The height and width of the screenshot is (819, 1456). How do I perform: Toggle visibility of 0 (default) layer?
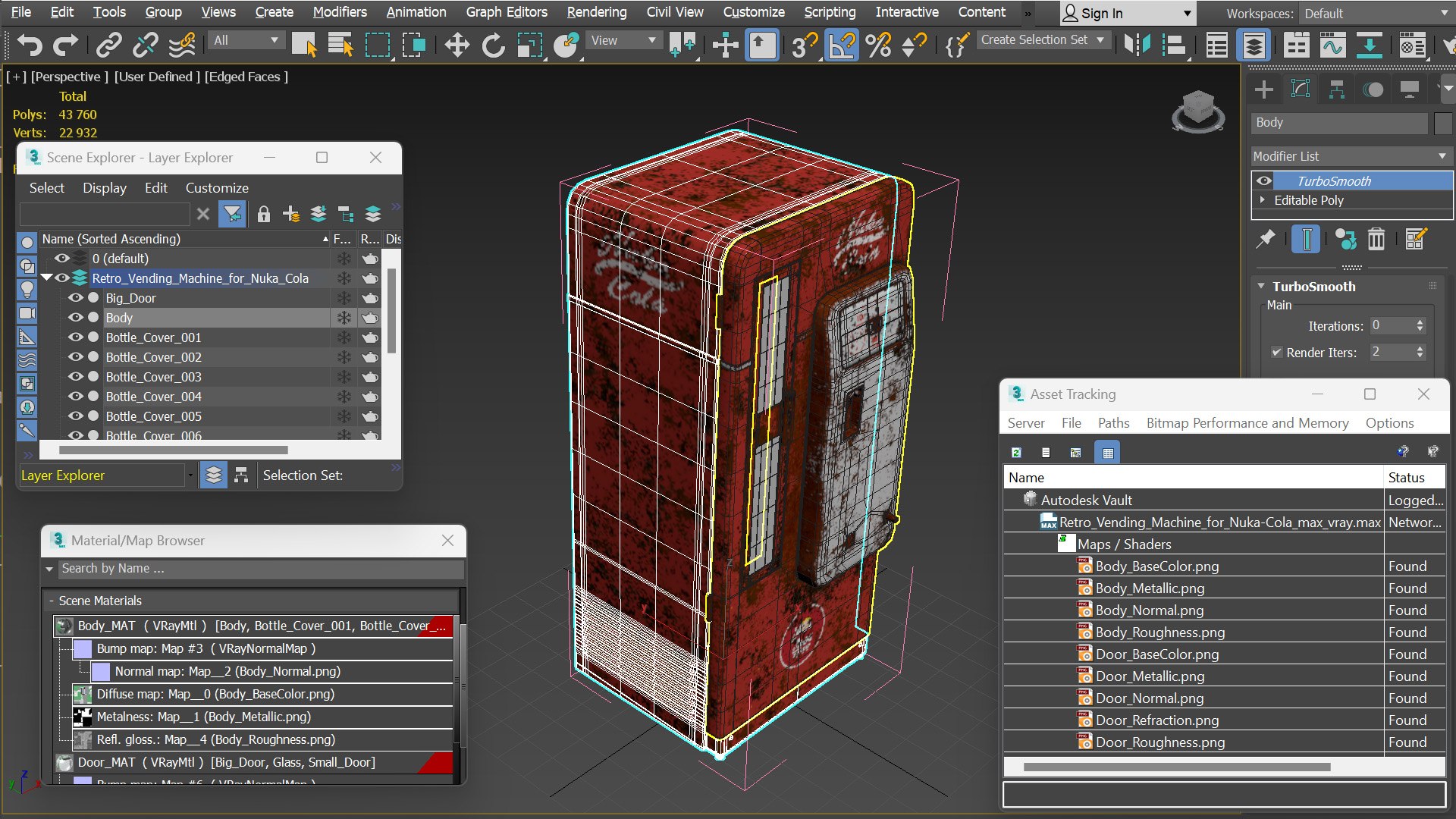(62, 259)
